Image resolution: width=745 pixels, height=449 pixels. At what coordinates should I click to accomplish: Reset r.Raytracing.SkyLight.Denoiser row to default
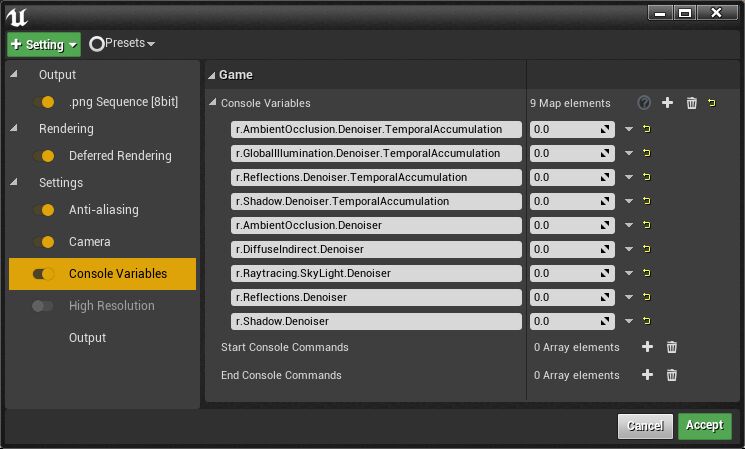(x=647, y=273)
